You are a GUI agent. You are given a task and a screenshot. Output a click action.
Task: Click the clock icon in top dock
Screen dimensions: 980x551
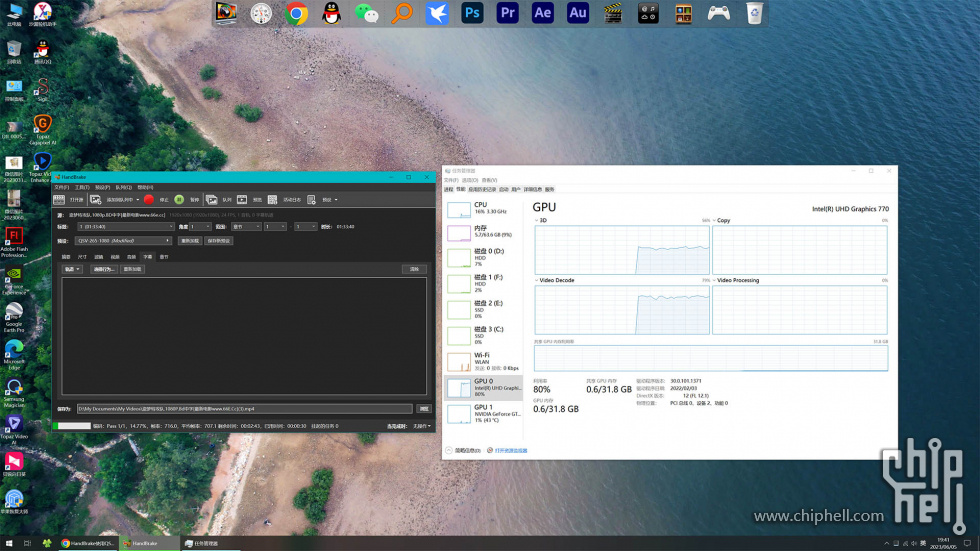pyautogui.click(x=261, y=13)
